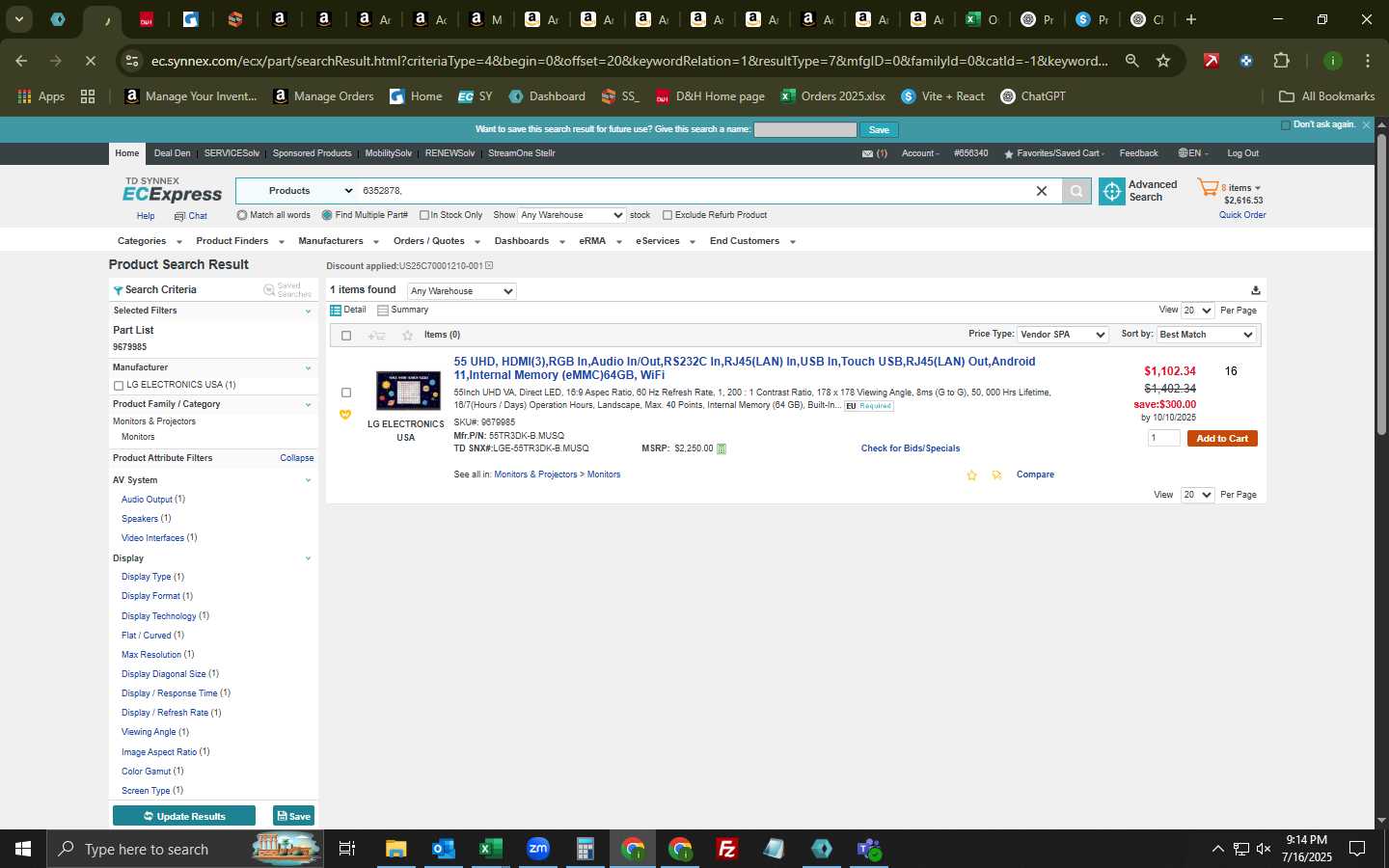Open the Categories menu
1389x868 pixels.
[x=150, y=241]
